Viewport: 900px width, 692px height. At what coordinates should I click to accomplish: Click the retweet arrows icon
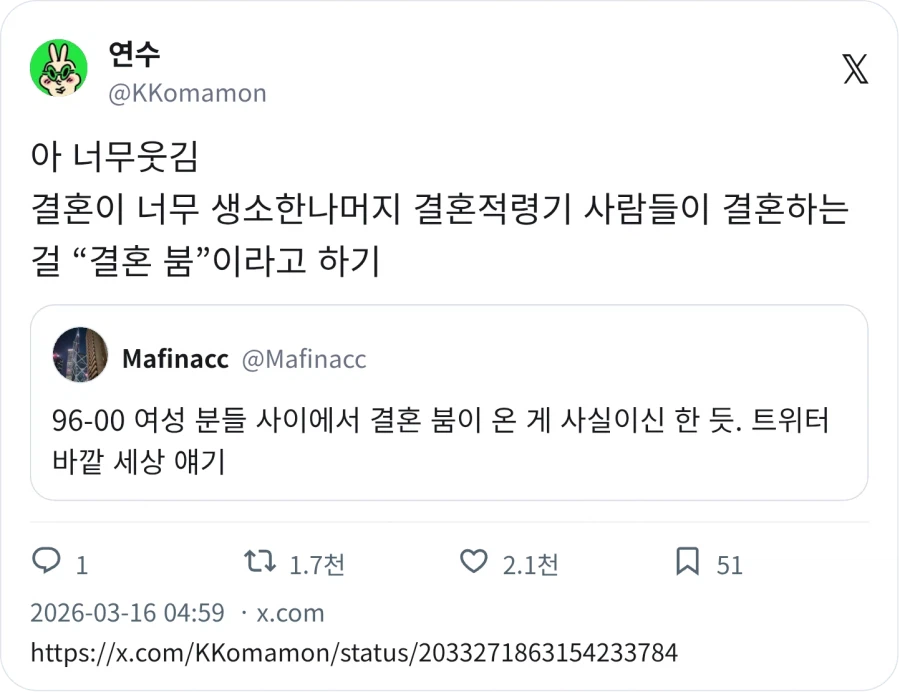tap(260, 564)
